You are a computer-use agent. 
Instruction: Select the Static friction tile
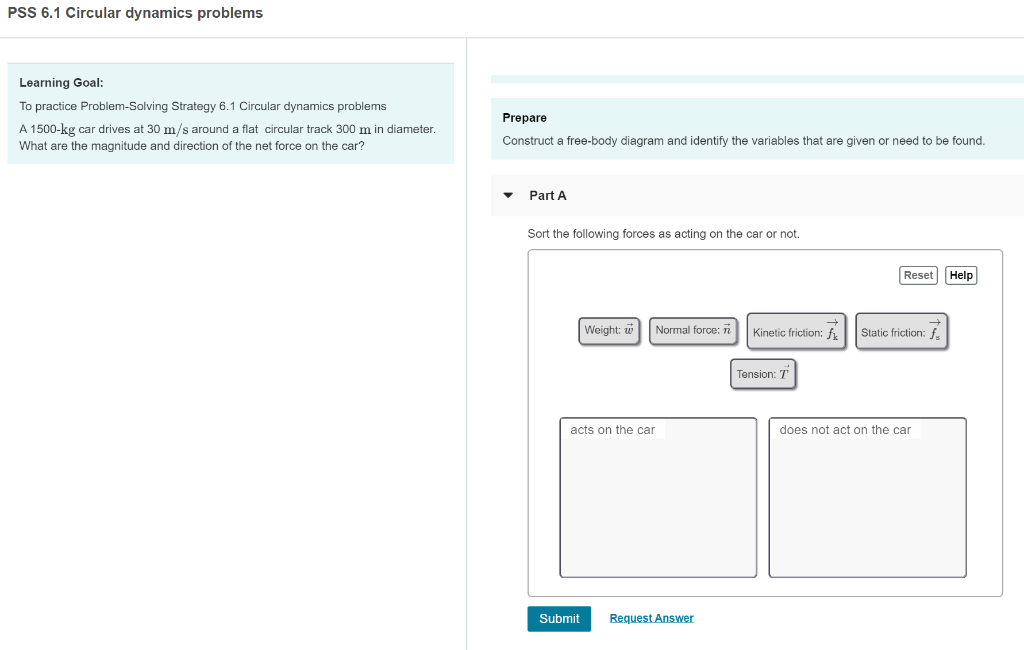tap(901, 330)
